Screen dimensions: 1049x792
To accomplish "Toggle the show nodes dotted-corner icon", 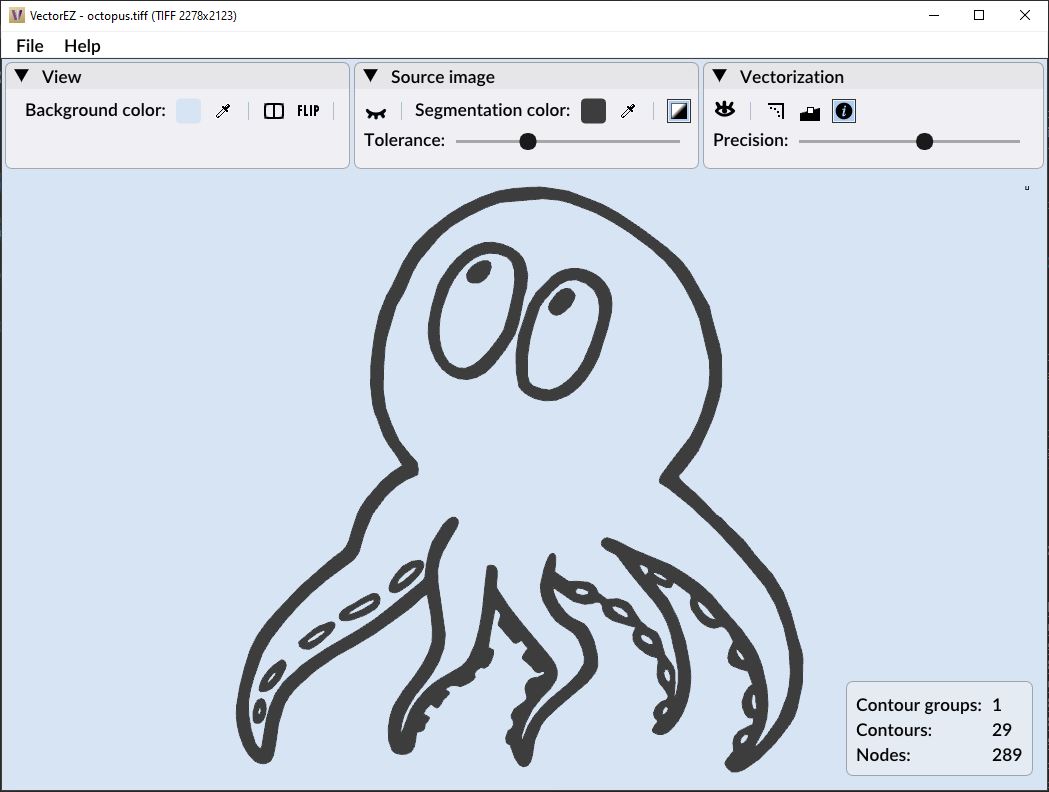I will (776, 111).
